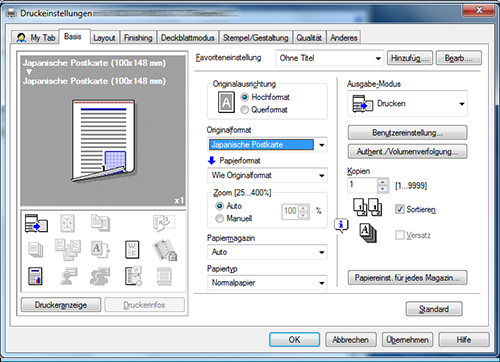Switch to the Stempel/Gestaltung tab

tap(256, 38)
